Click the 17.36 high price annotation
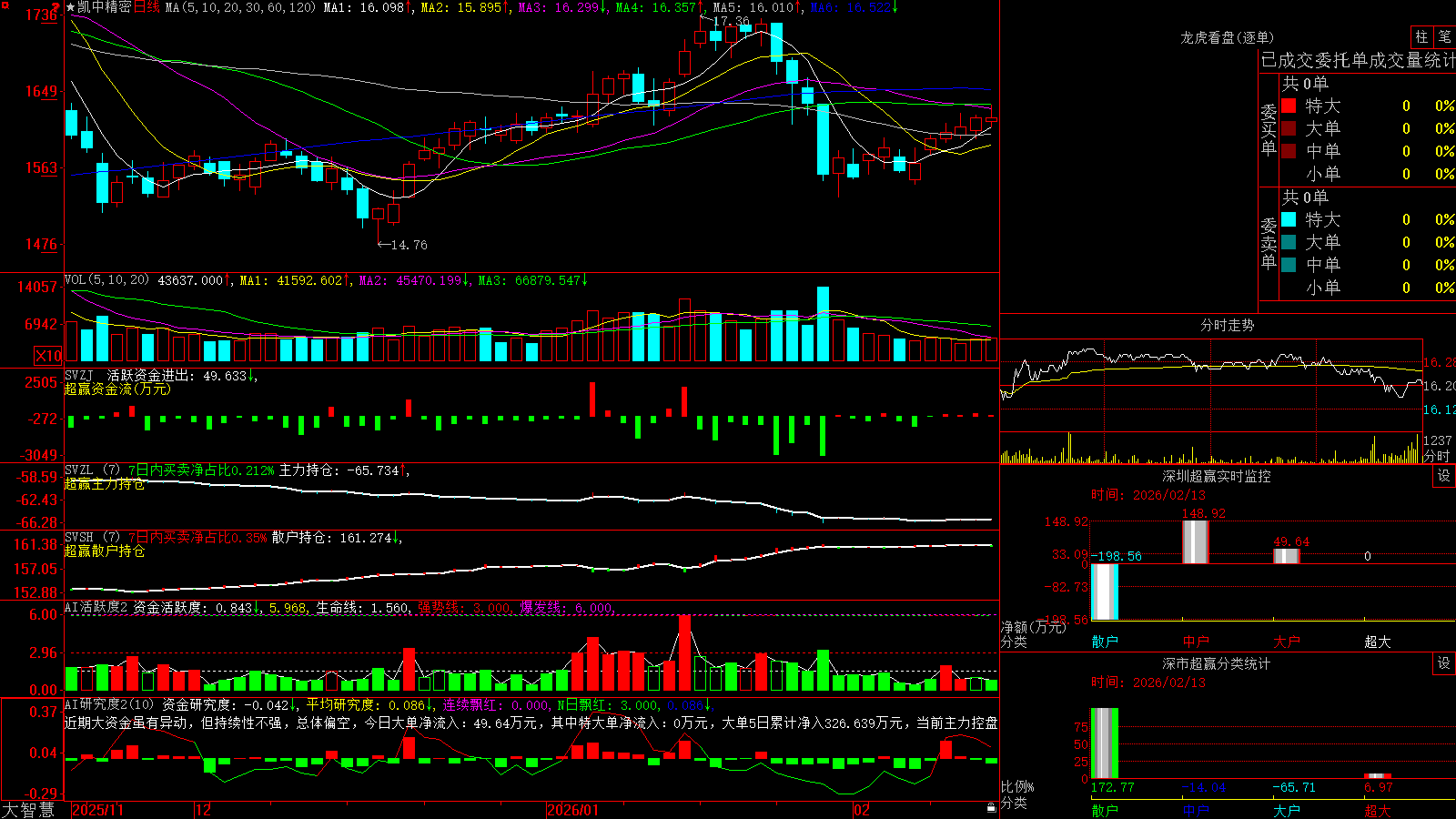This screenshot has width=1456, height=819. click(733, 21)
